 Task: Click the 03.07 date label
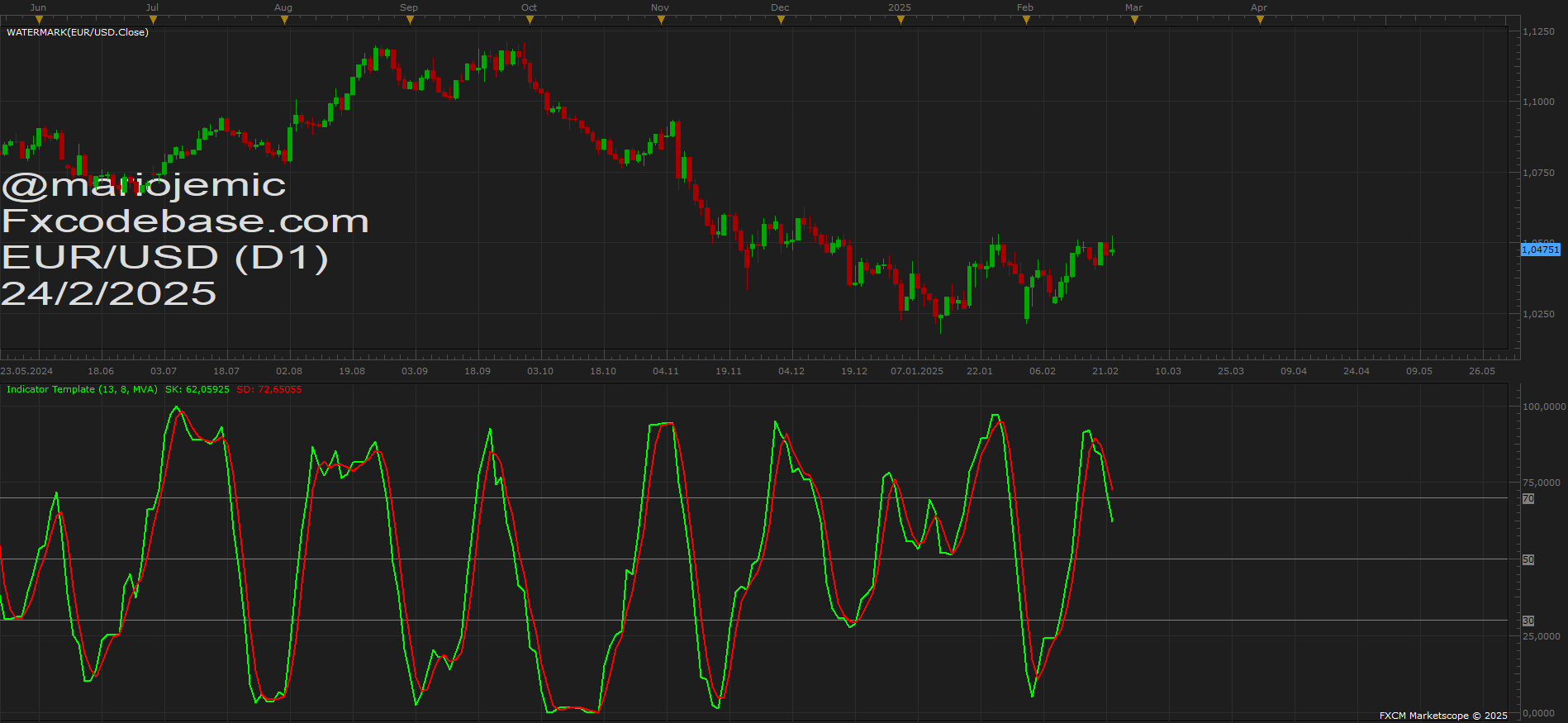click(x=164, y=371)
